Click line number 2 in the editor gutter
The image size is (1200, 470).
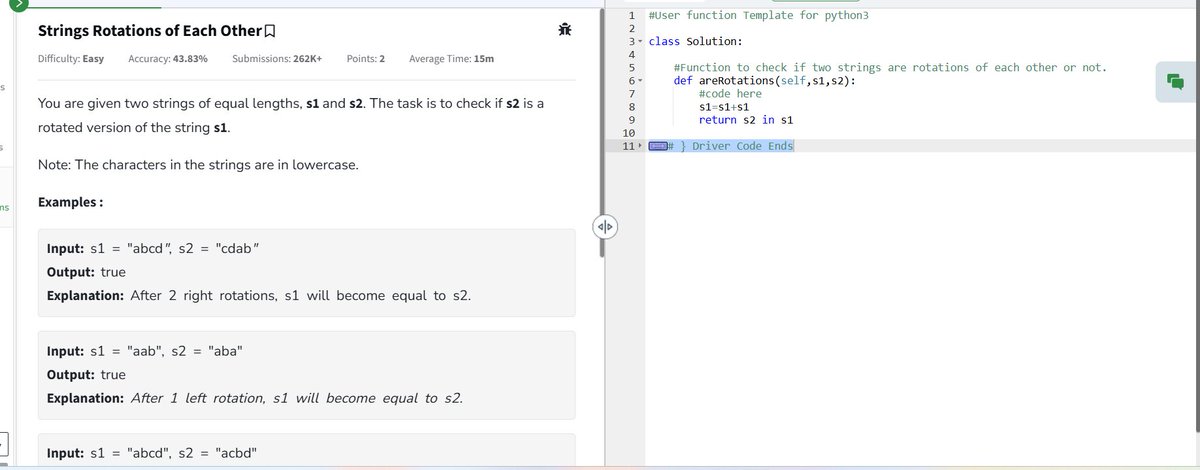tap(632, 29)
